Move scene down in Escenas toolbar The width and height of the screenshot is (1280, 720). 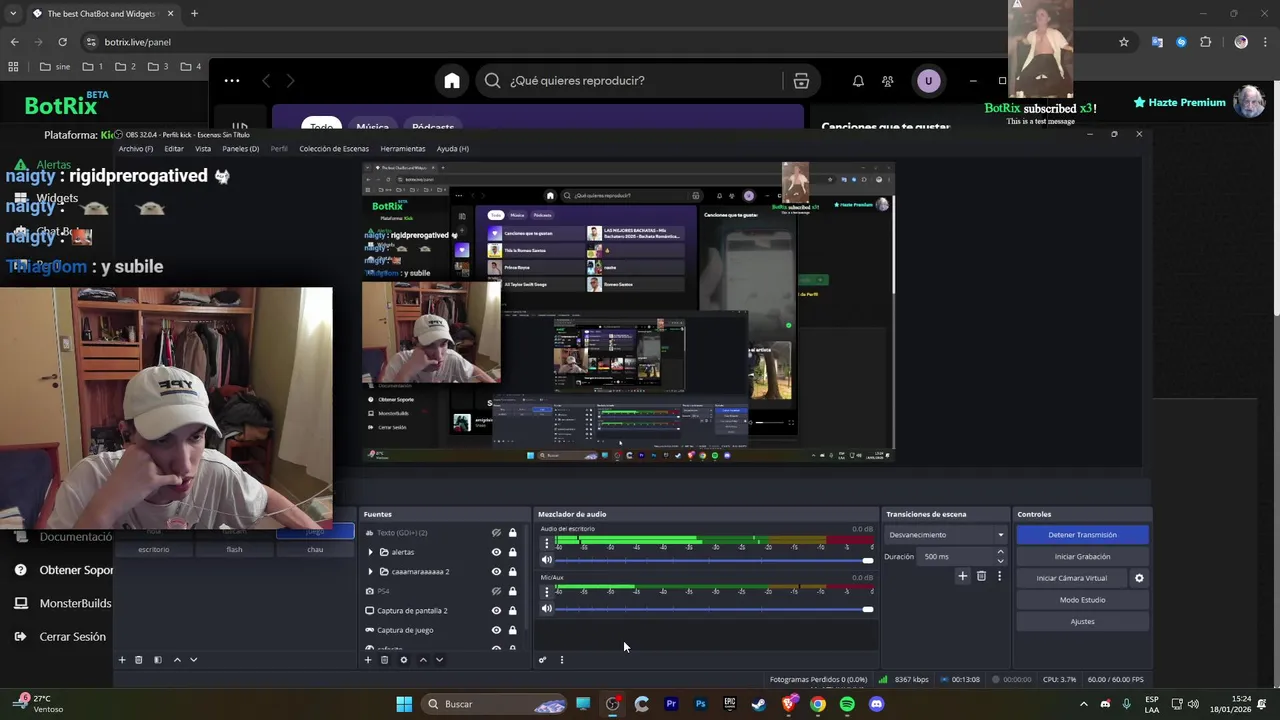coord(193,660)
